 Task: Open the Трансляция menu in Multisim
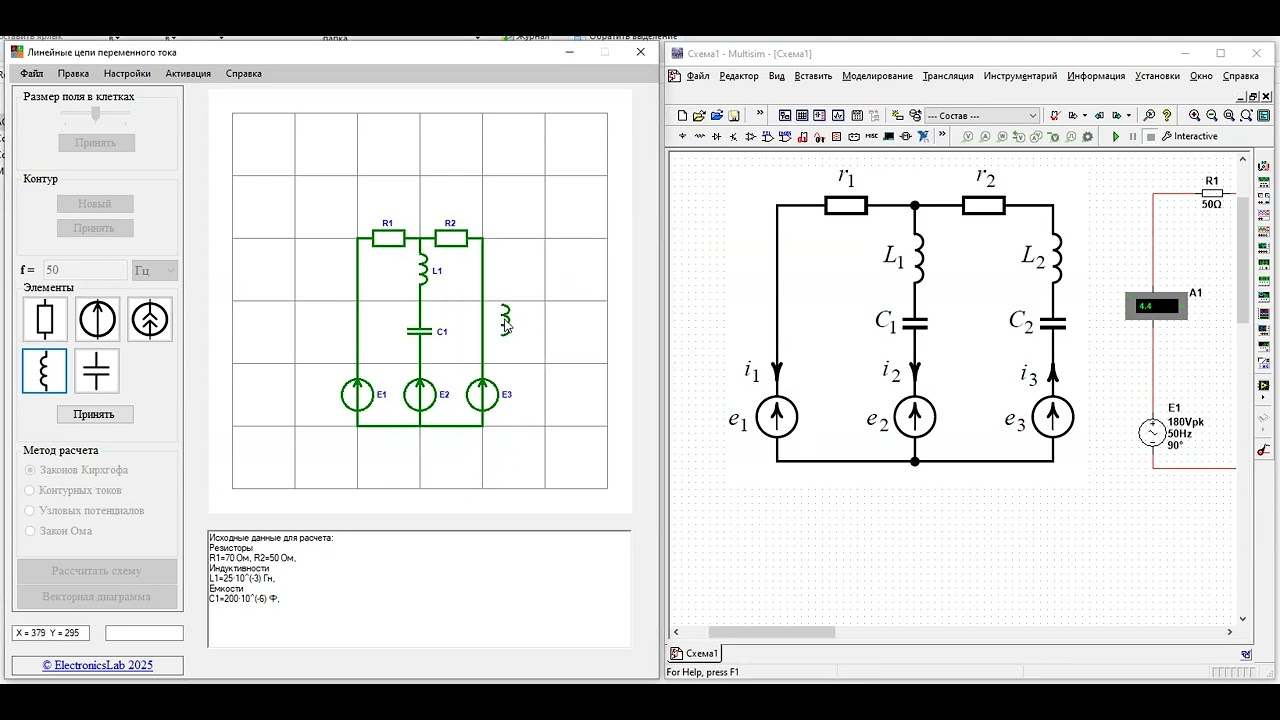click(x=948, y=76)
